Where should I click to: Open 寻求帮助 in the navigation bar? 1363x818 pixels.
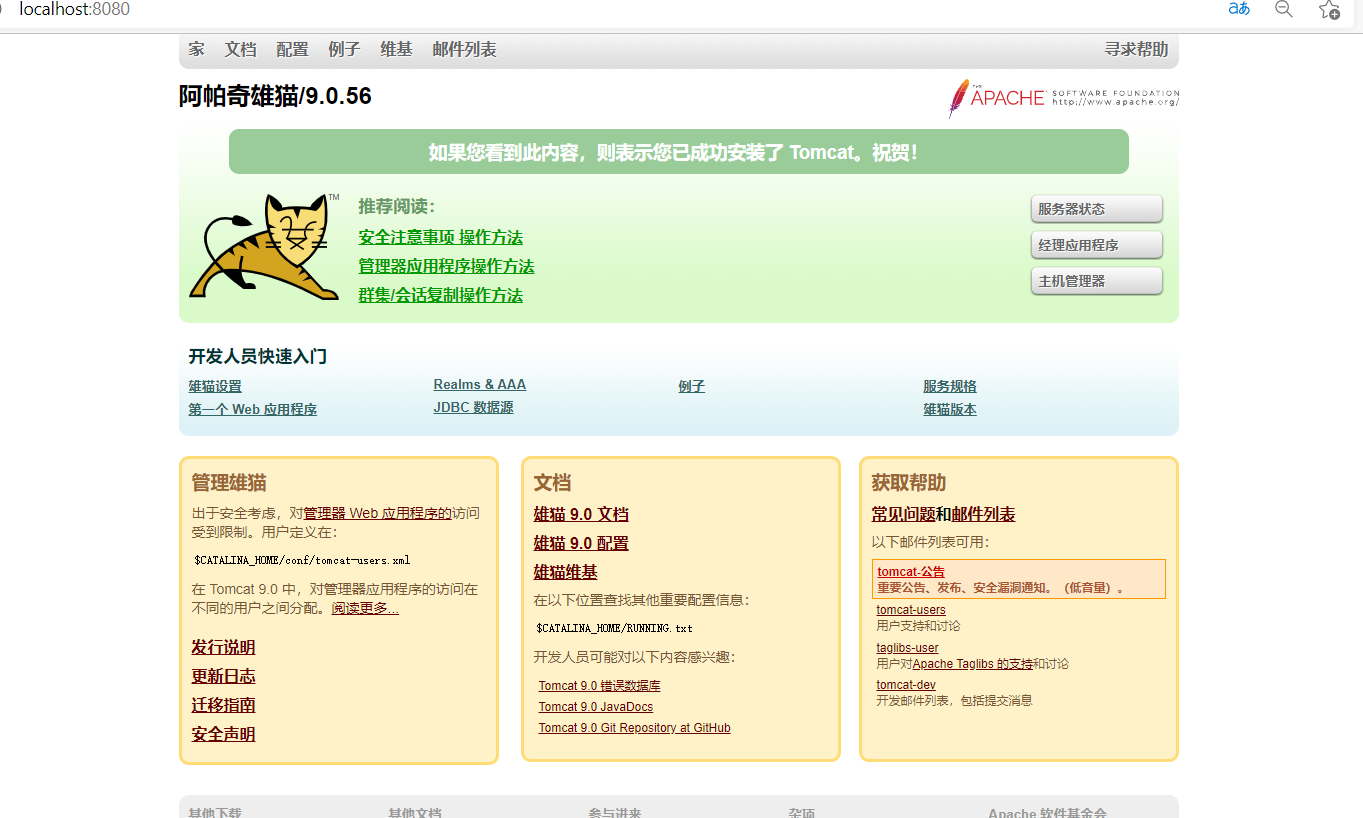tap(1136, 49)
